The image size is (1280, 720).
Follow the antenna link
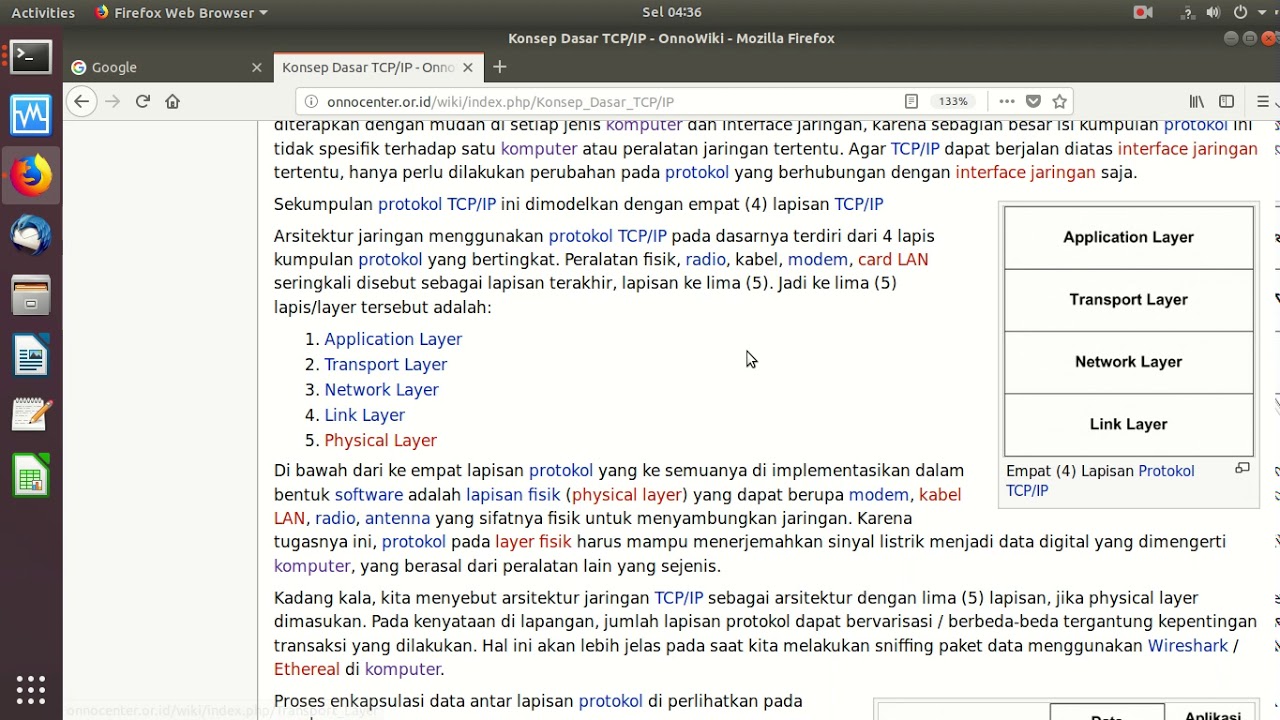pyautogui.click(x=397, y=518)
